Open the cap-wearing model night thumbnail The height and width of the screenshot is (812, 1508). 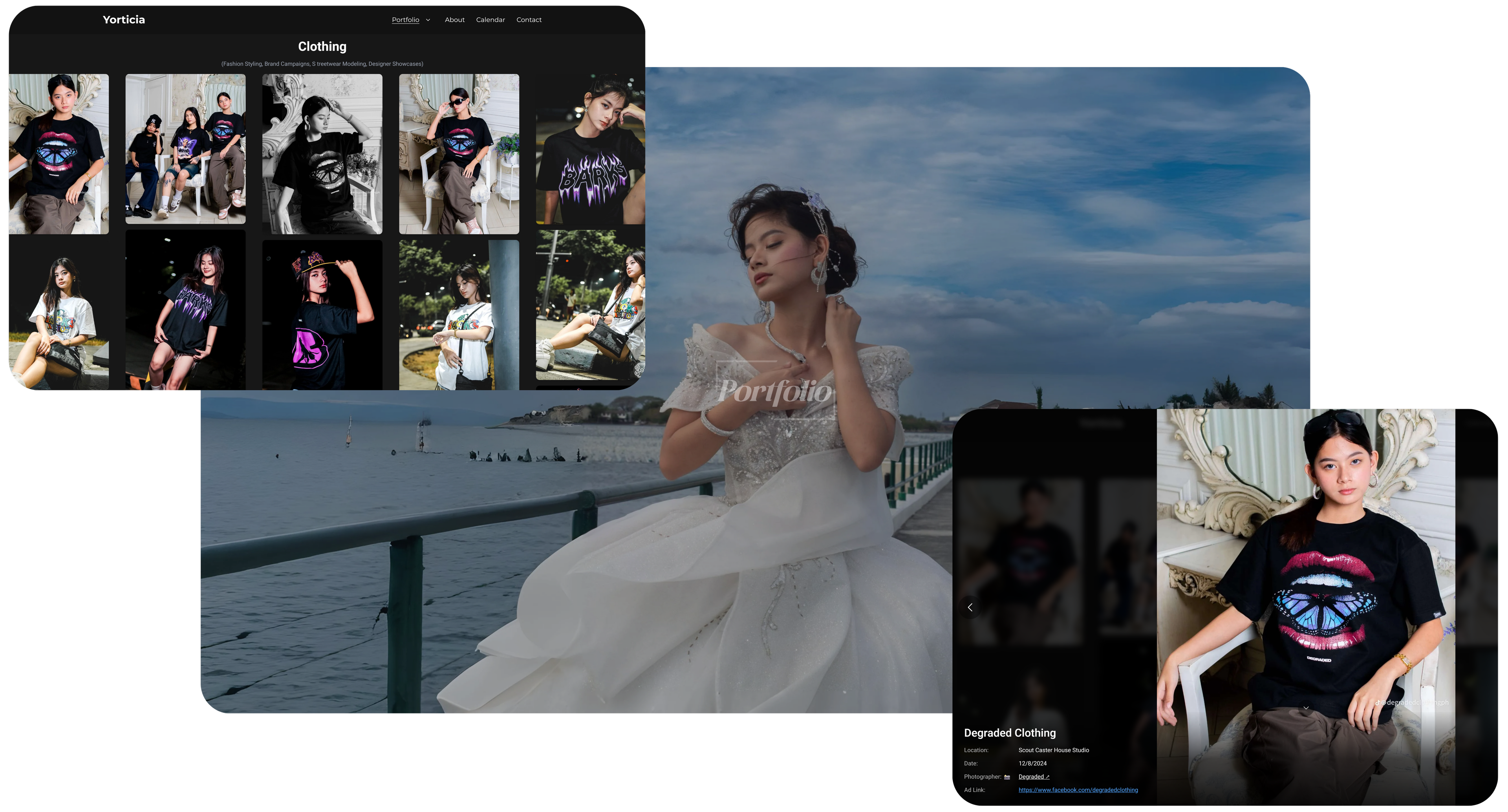tap(322, 315)
